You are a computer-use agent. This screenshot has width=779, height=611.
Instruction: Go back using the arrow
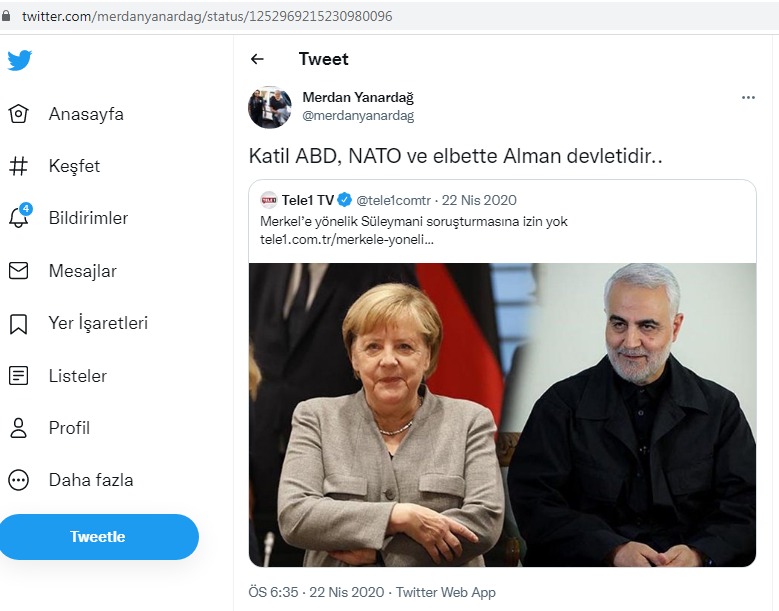click(257, 59)
